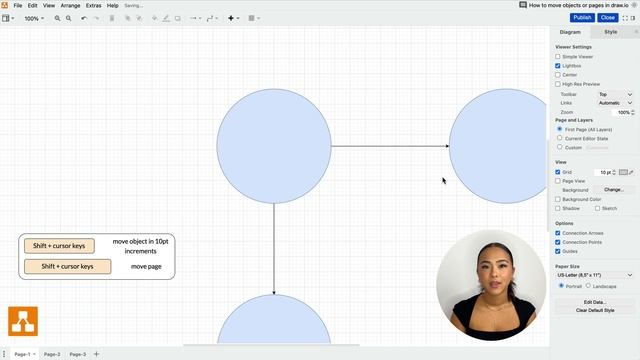Image resolution: width=640 pixels, height=360 pixels.
Task: Click the delete trash icon
Action: coord(112,18)
